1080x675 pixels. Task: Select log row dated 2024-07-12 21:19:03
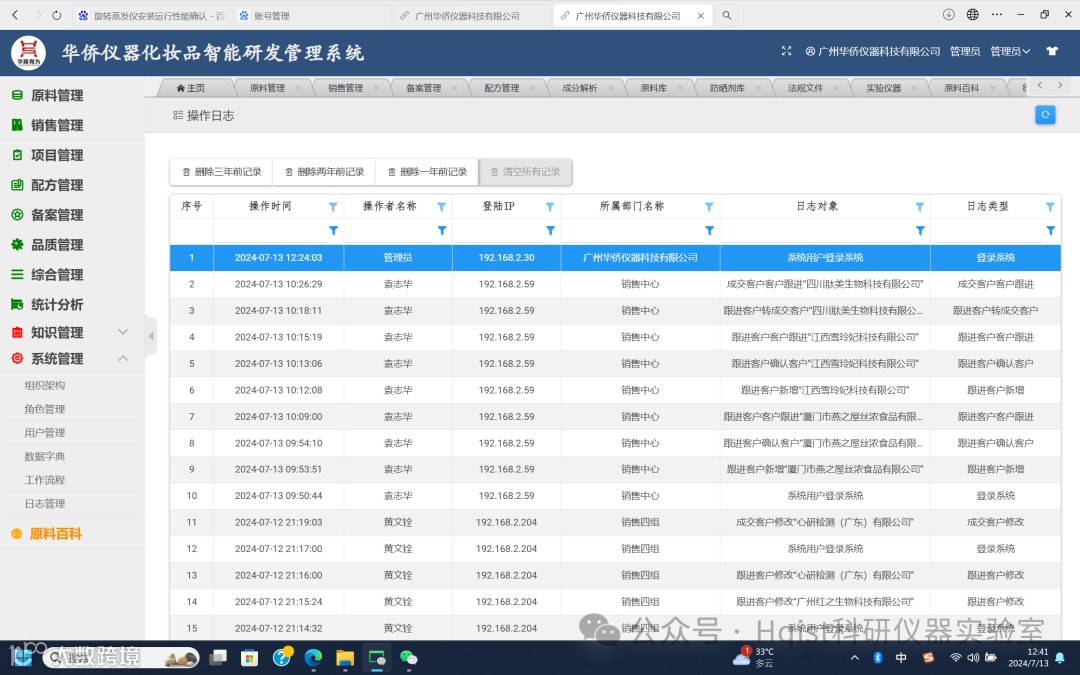click(615, 523)
